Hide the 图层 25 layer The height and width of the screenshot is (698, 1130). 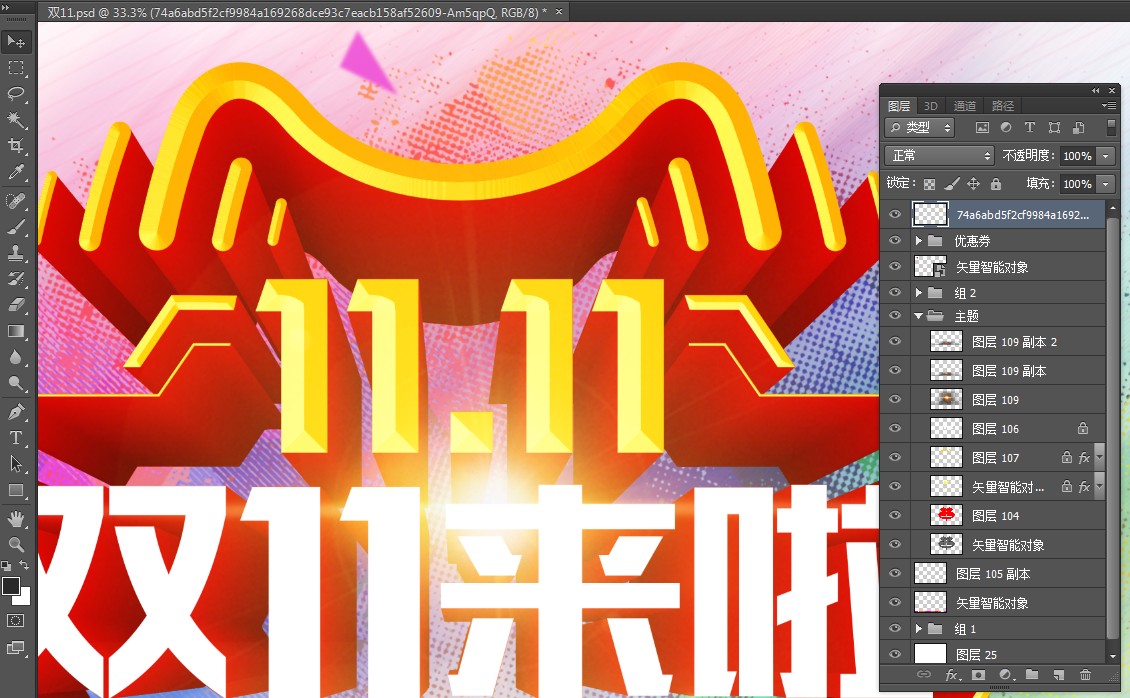[x=895, y=654]
